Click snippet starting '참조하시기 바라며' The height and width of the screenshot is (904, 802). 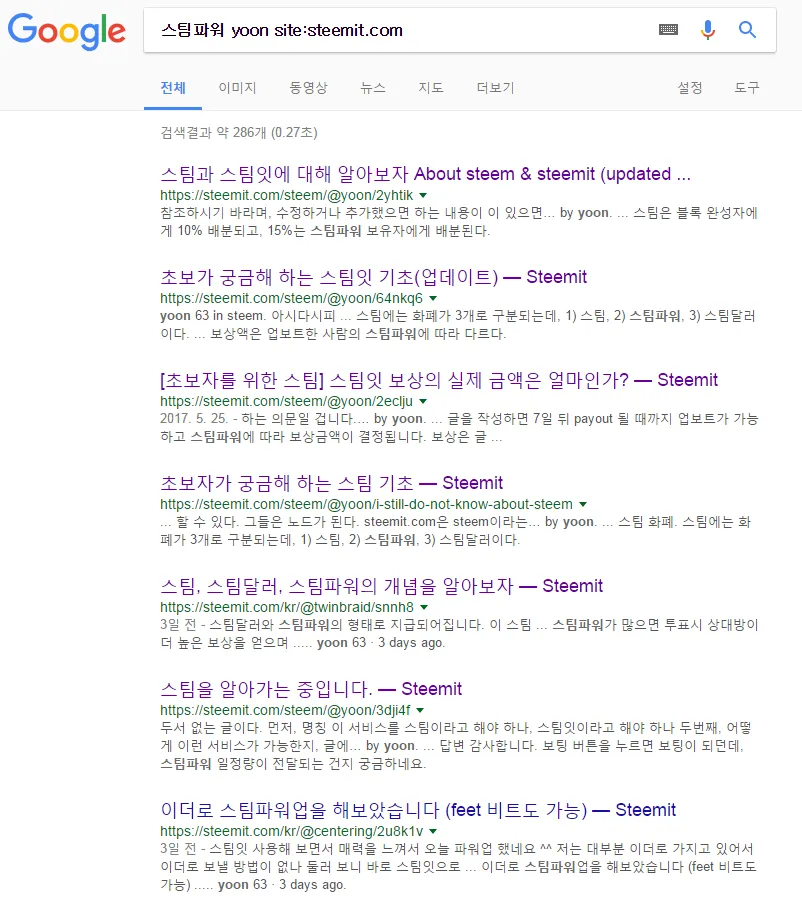pos(459,222)
